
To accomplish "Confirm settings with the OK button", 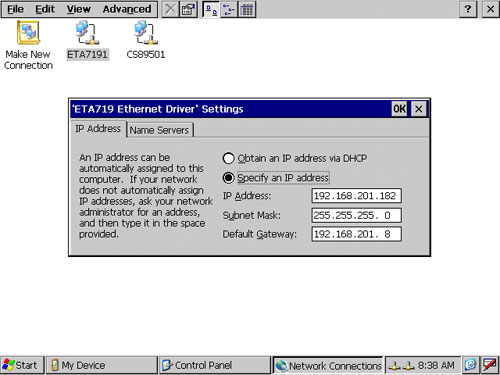I will (x=399, y=109).
